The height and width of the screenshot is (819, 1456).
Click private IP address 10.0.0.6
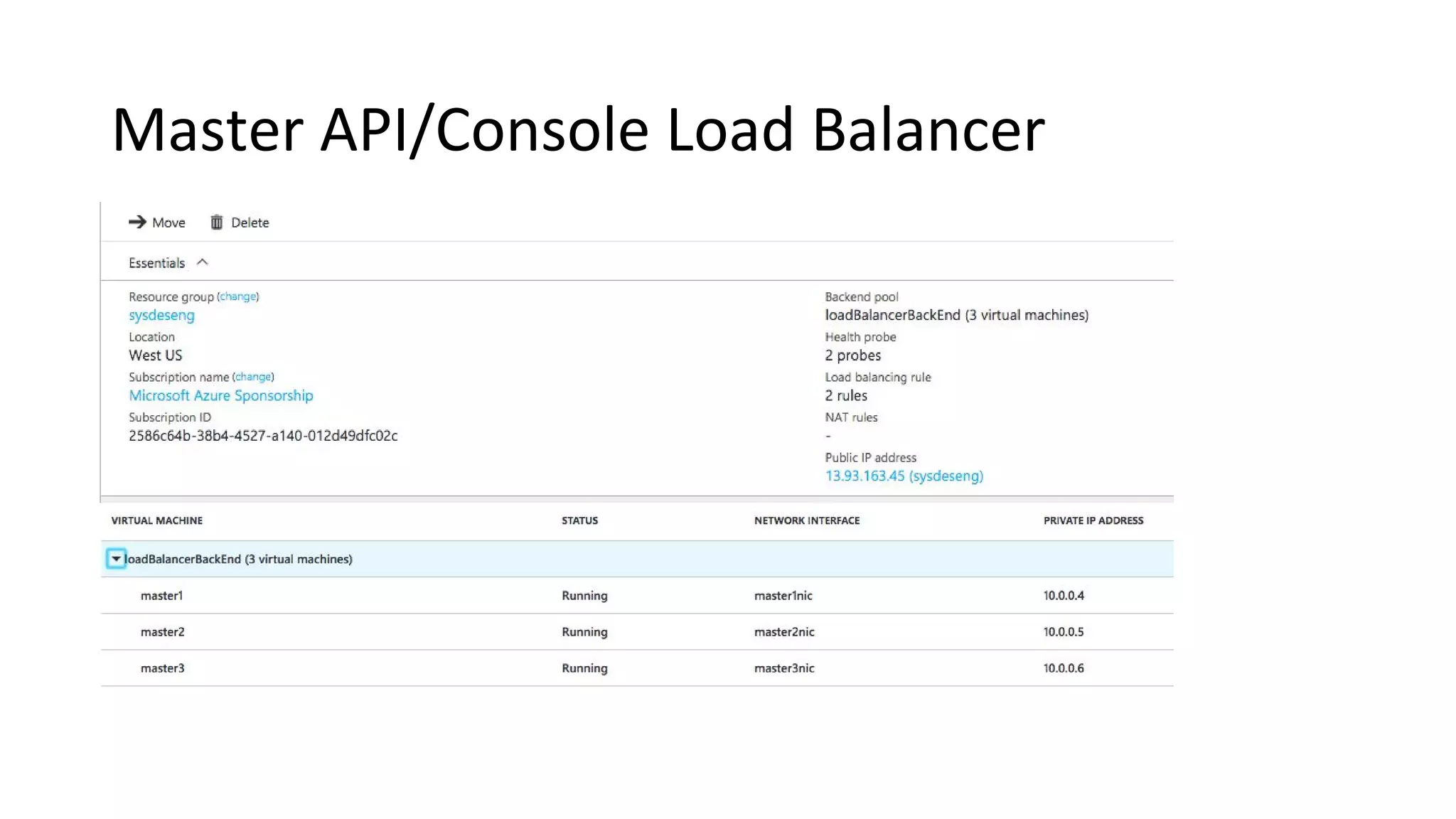1064,668
